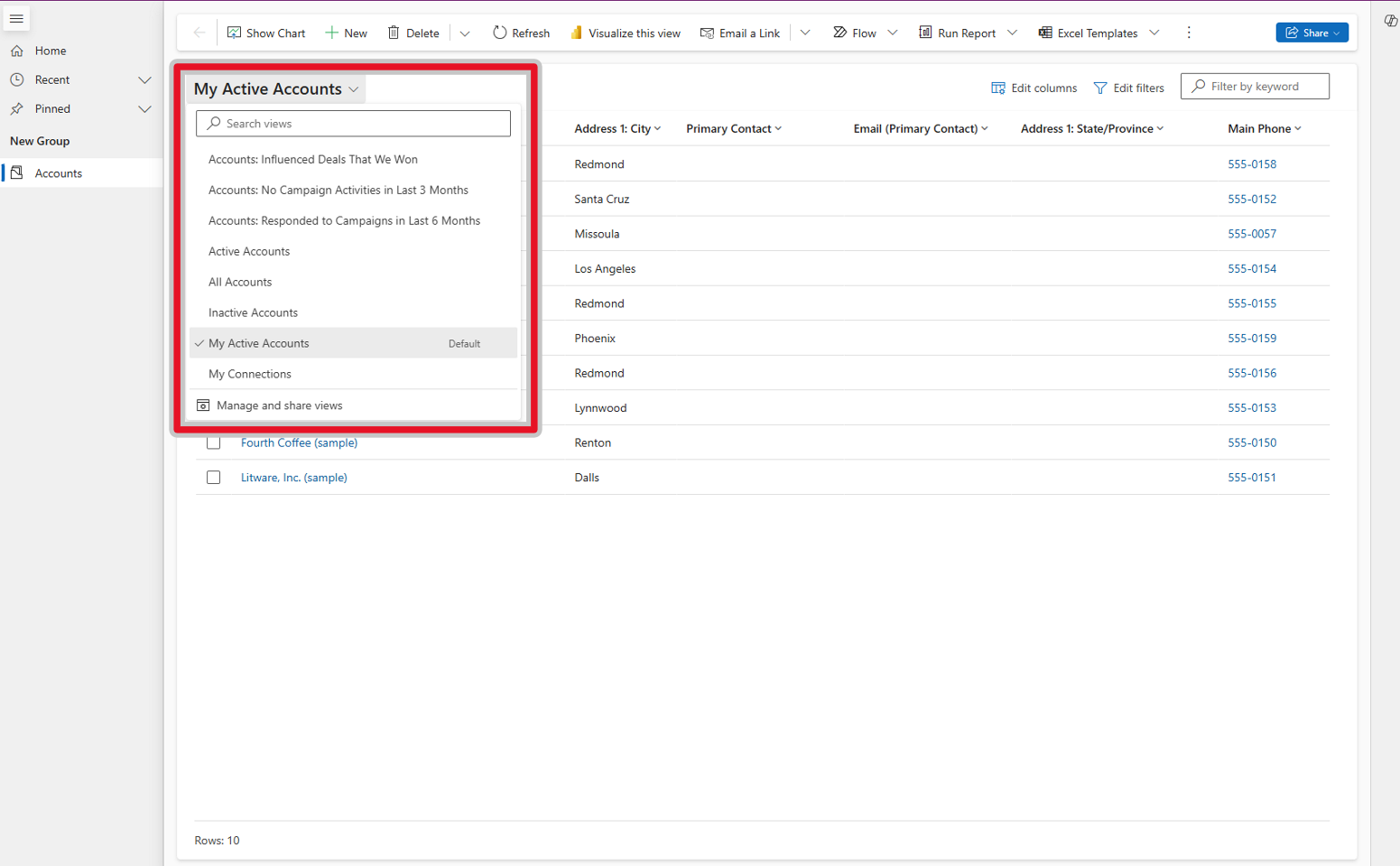The width and height of the screenshot is (1400, 866).
Task: Click the Santa Cruz city cell
Action: pos(602,199)
